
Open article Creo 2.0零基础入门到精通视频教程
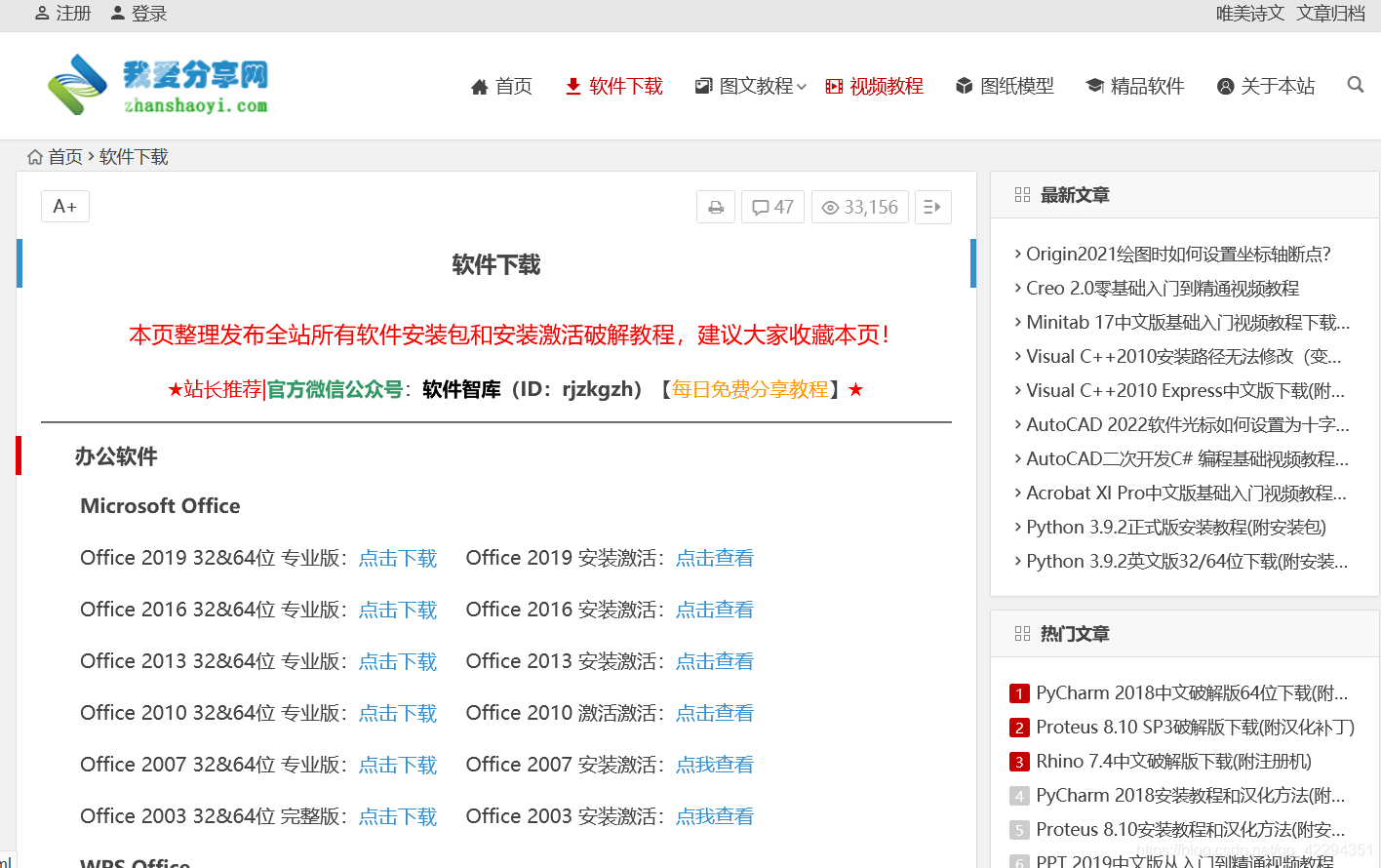tap(1163, 288)
